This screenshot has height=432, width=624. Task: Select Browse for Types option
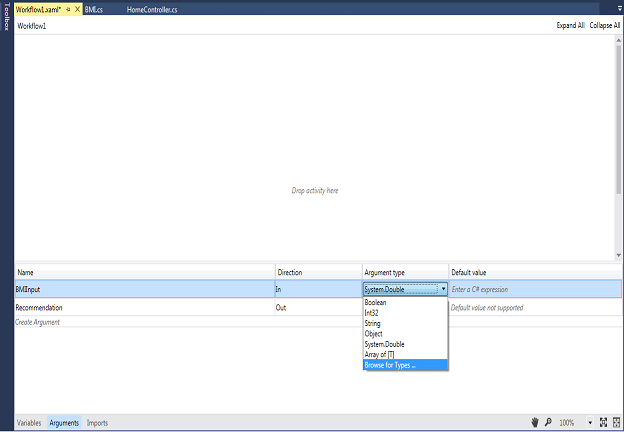coord(405,365)
